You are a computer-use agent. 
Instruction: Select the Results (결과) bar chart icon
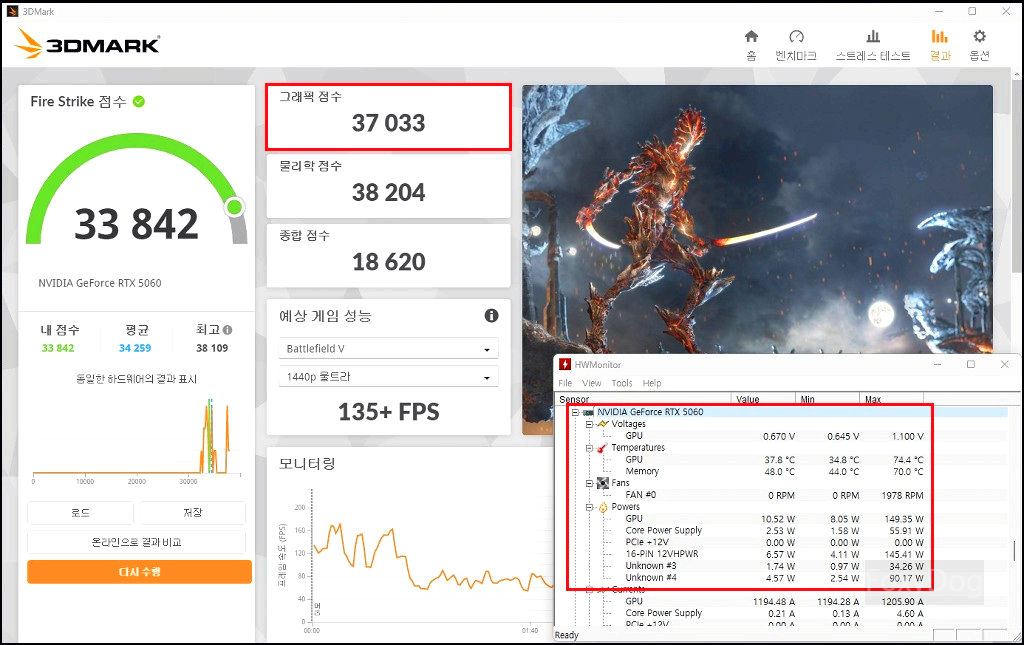[x=940, y=37]
